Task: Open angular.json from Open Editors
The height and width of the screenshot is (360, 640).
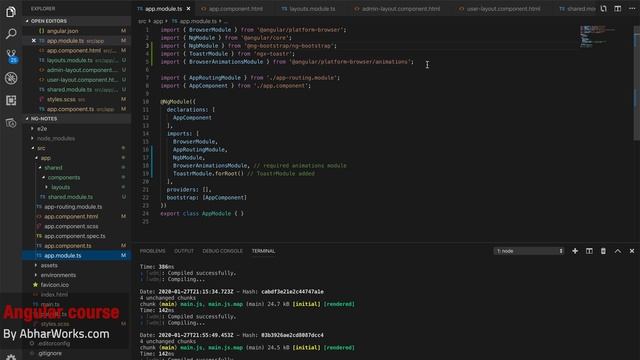Action: [x=78, y=31]
